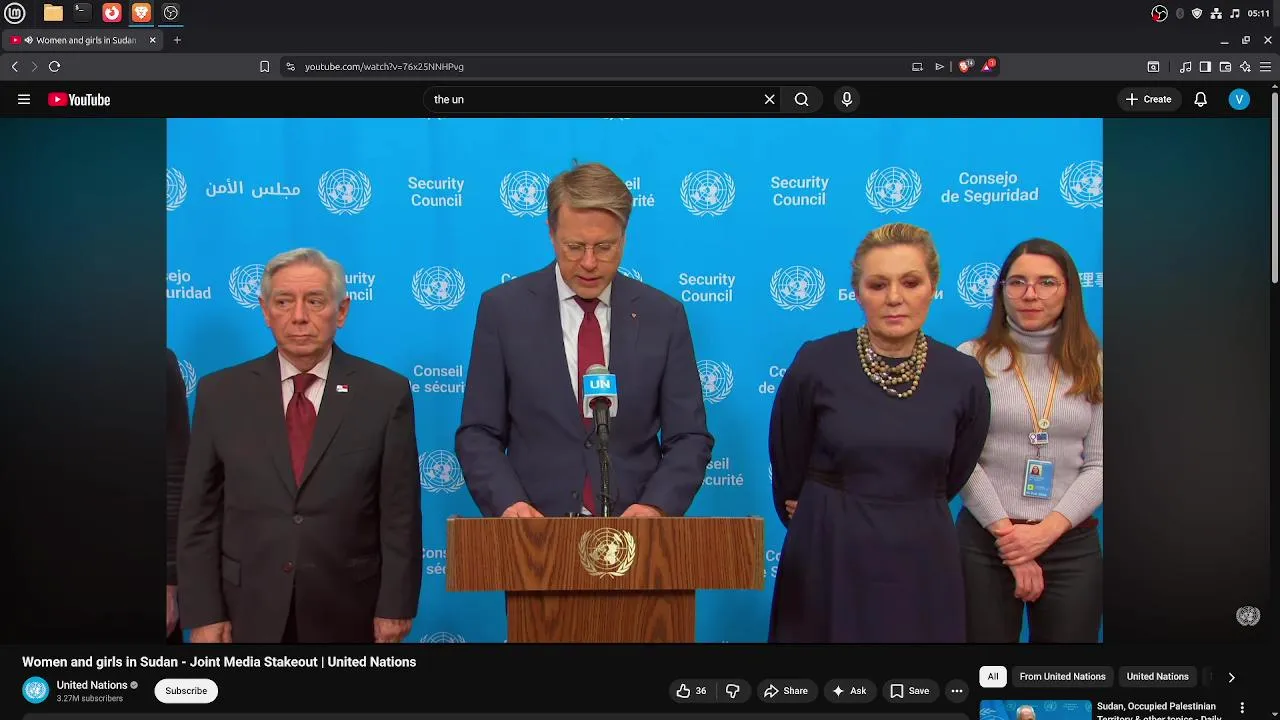Image resolution: width=1280 pixels, height=720 pixels.
Task: Close the Women and girls in Sudan tab
Action: (x=153, y=40)
